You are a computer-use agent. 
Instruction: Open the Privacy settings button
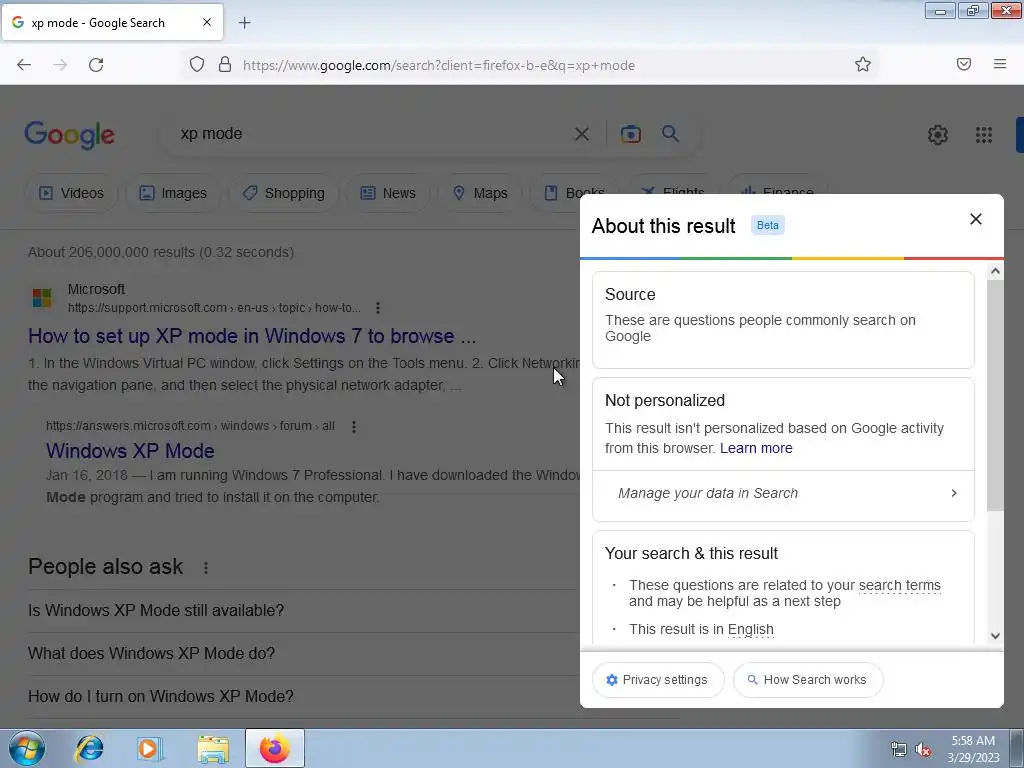point(658,680)
